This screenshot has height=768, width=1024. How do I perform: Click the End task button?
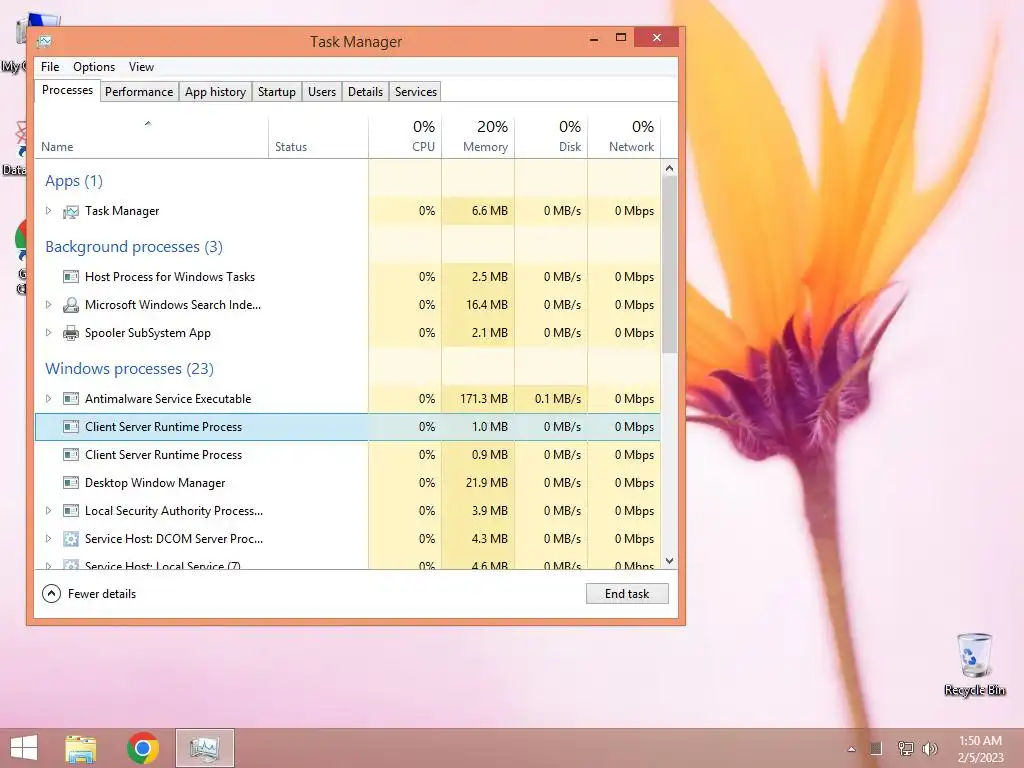tap(627, 594)
